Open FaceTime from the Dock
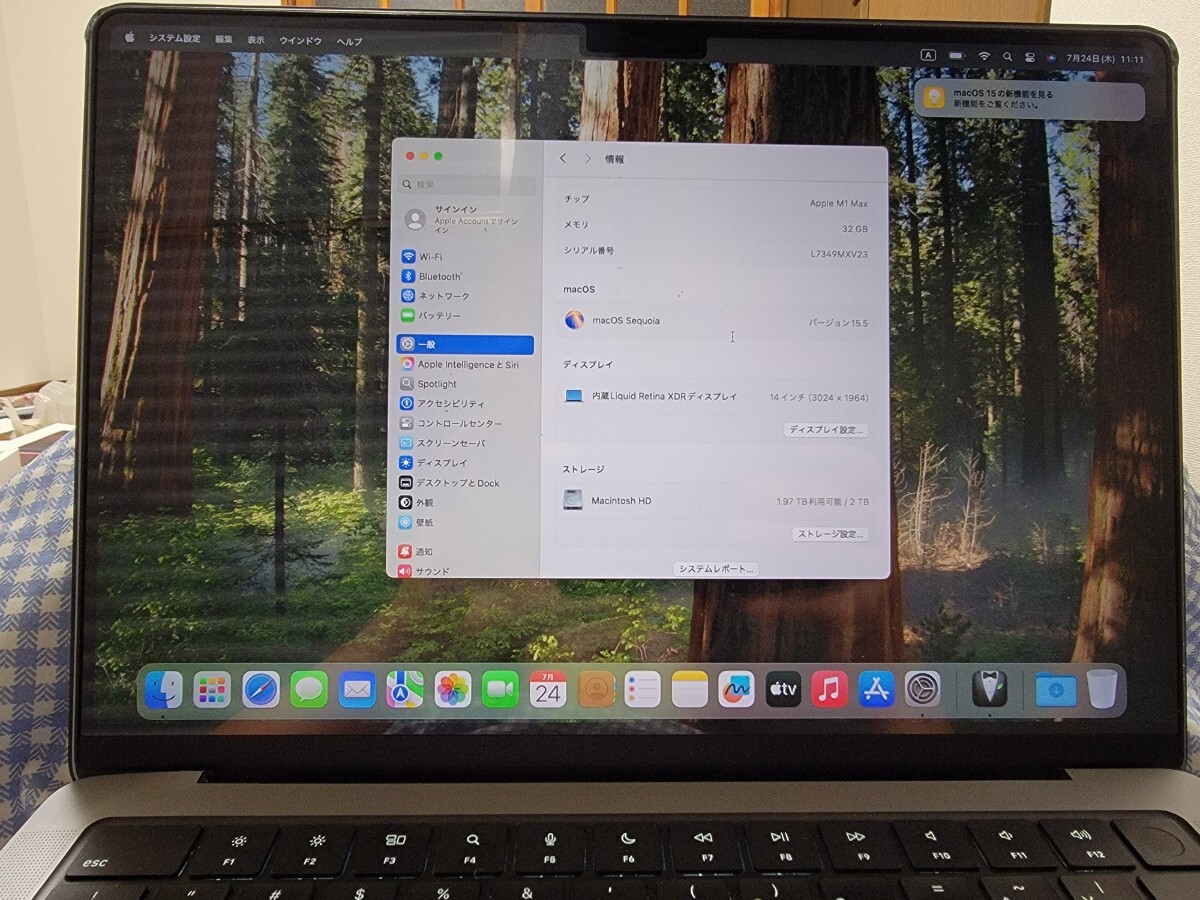 [x=500, y=689]
